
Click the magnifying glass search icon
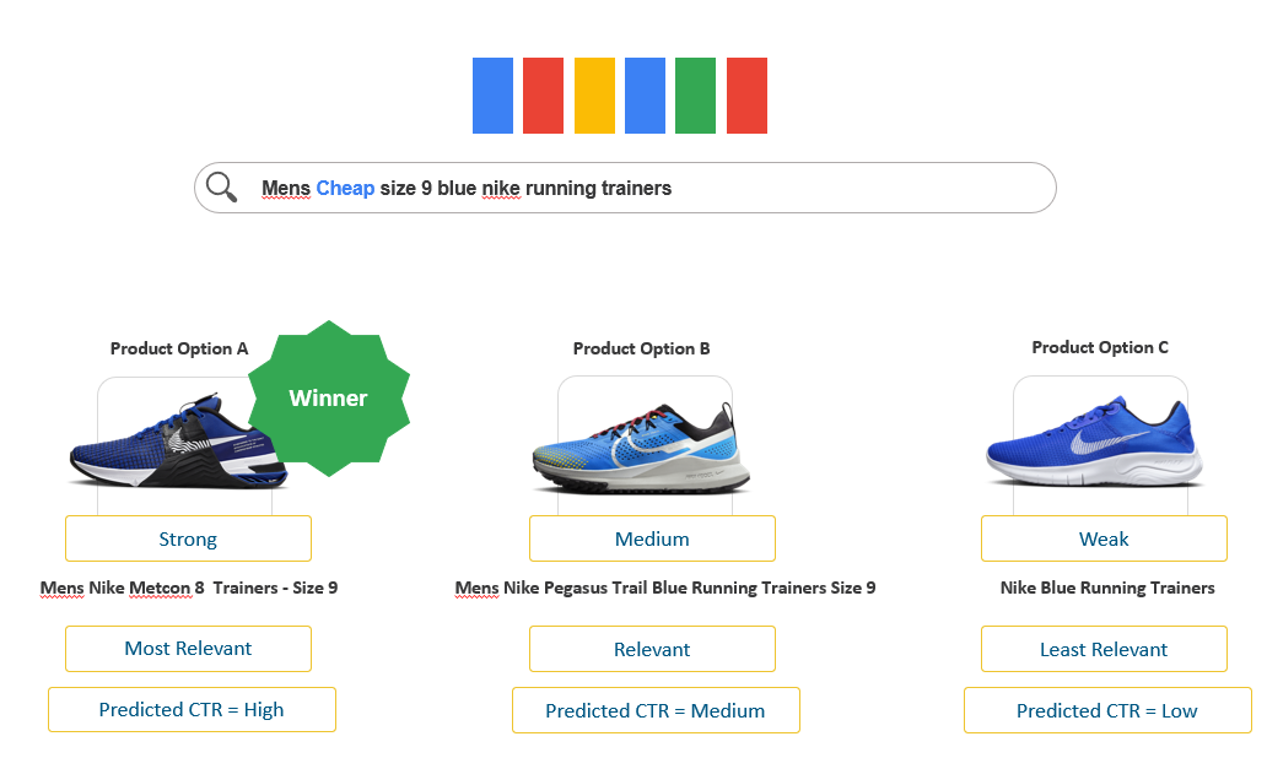[x=221, y=187]
